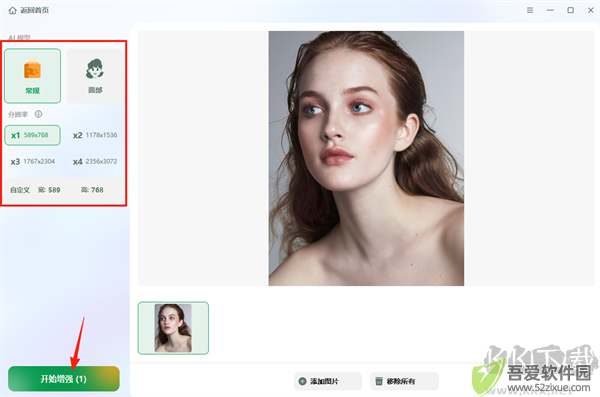
Task: Click the main portrait preview image
Action: pyautogui.click(x=366, y=158)
